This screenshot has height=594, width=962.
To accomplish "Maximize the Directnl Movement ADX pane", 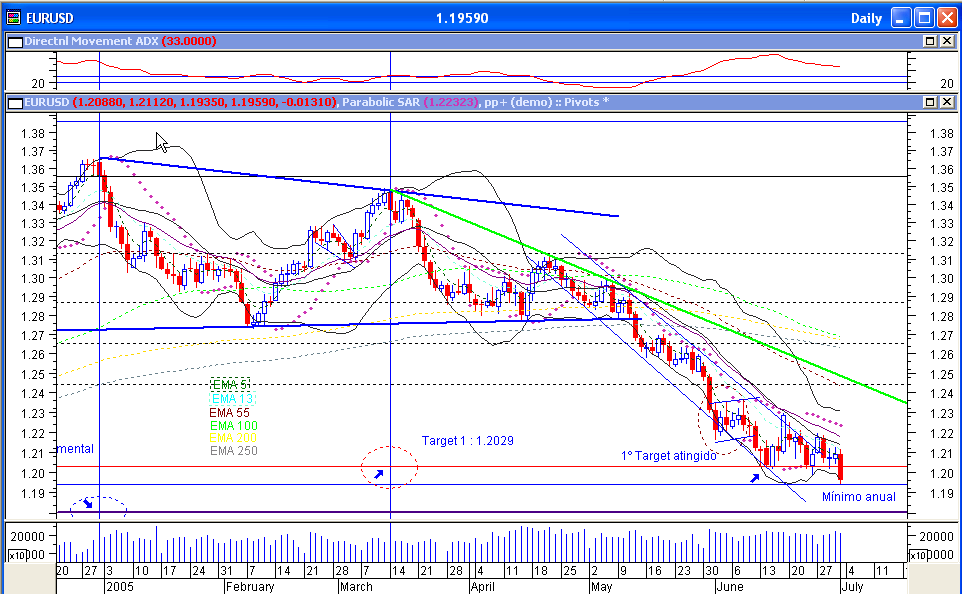I will [931, 41].
